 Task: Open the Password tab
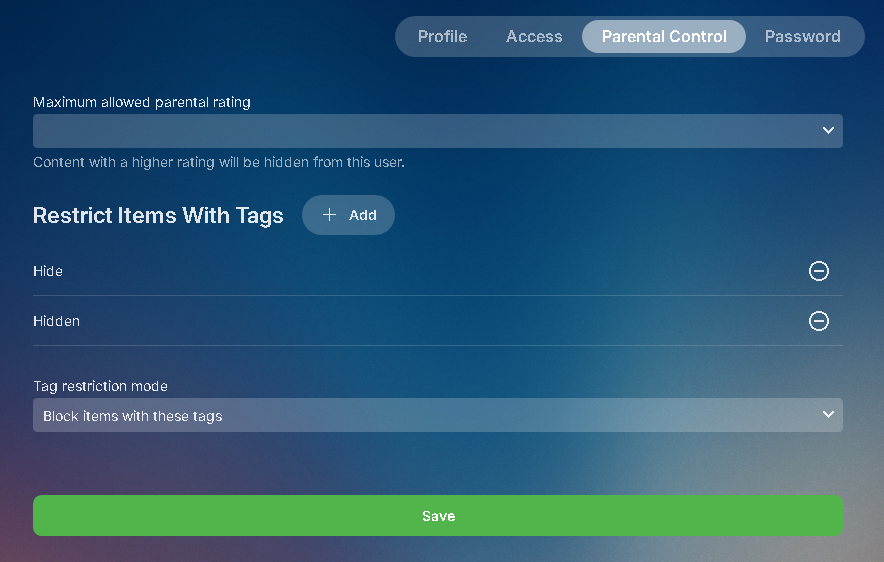tap(802, 37)
